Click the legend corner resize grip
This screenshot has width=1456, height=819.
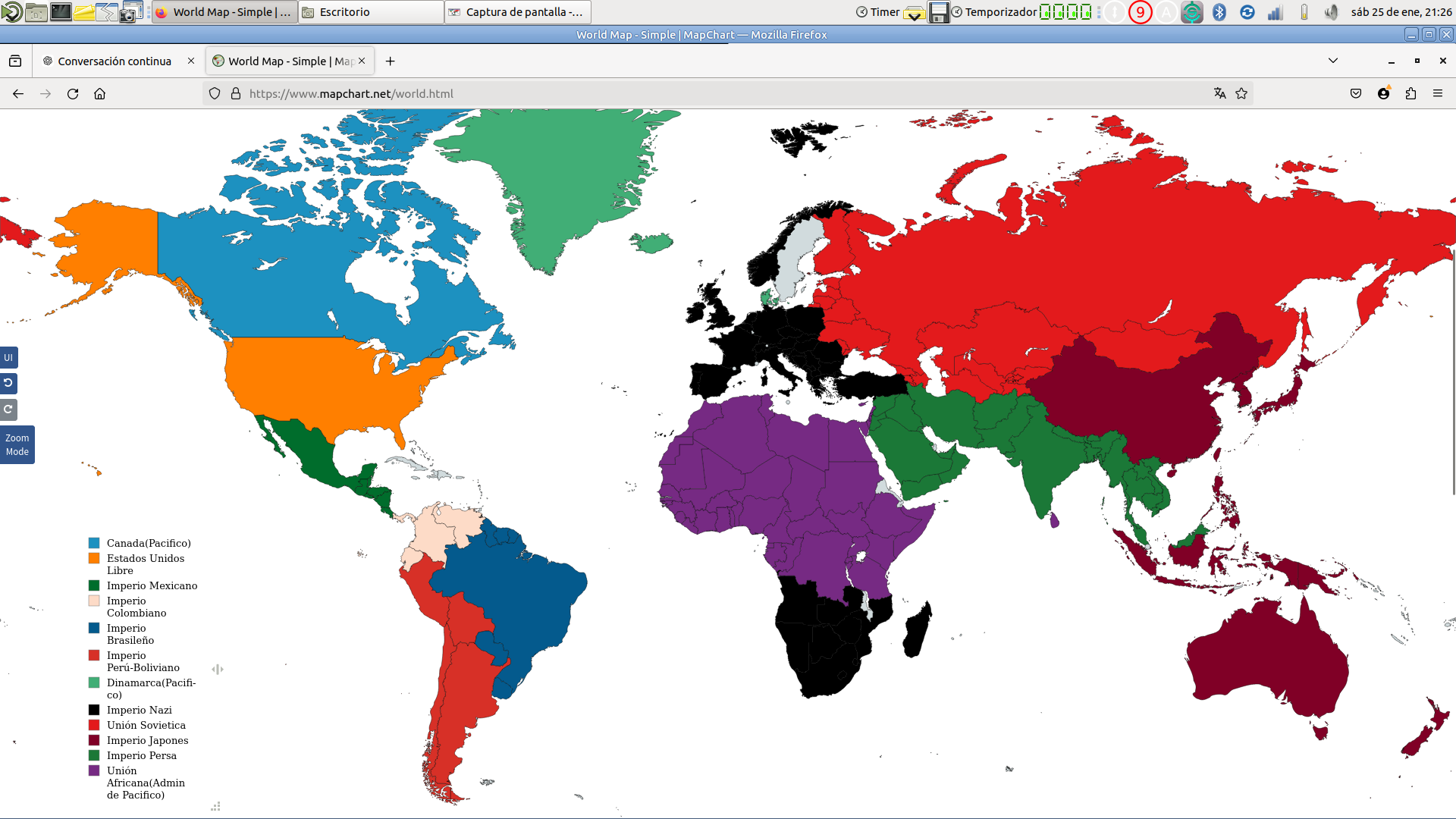(x=215, y=806)
